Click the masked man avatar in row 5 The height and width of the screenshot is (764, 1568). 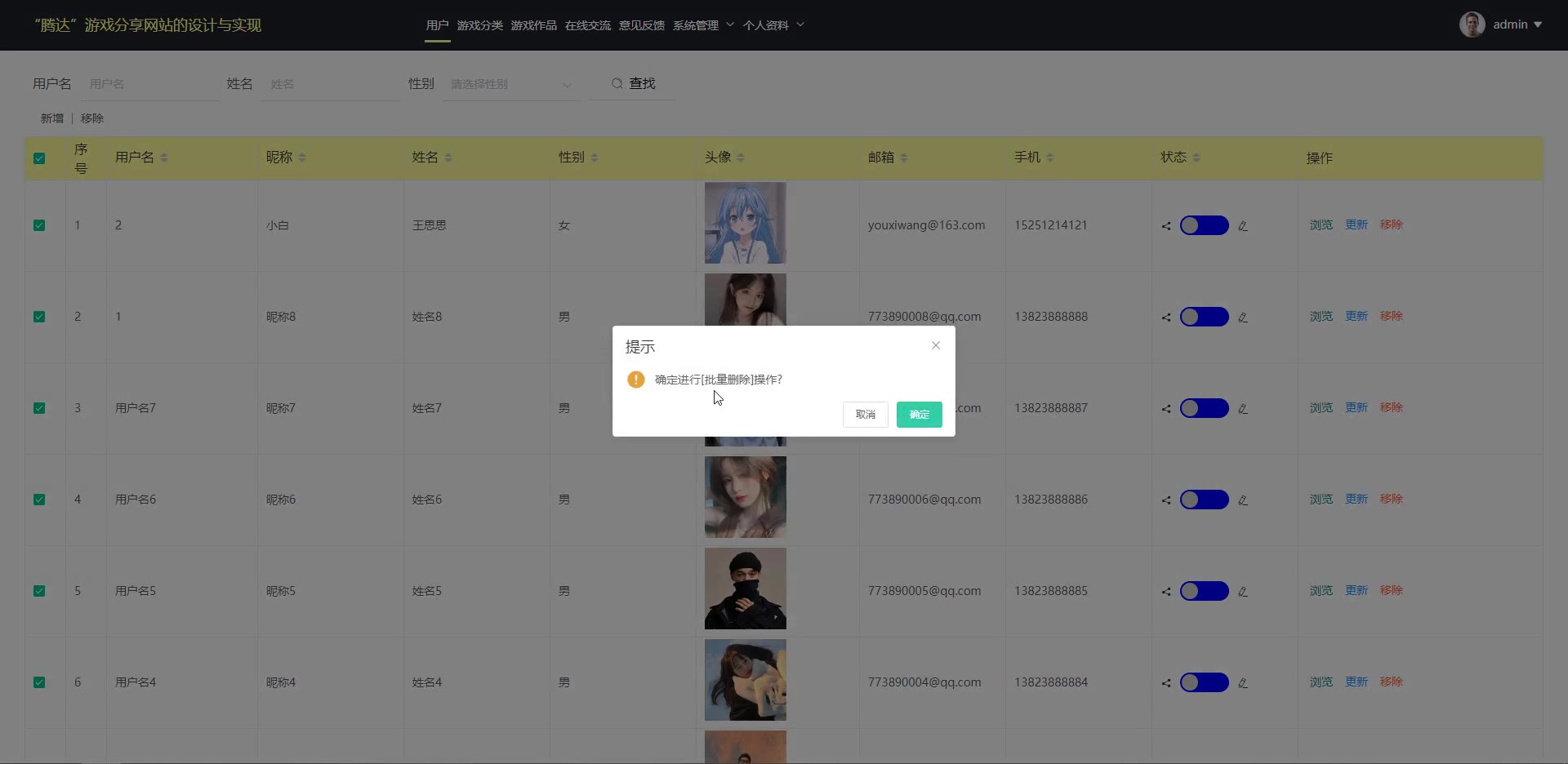point(746,589)
